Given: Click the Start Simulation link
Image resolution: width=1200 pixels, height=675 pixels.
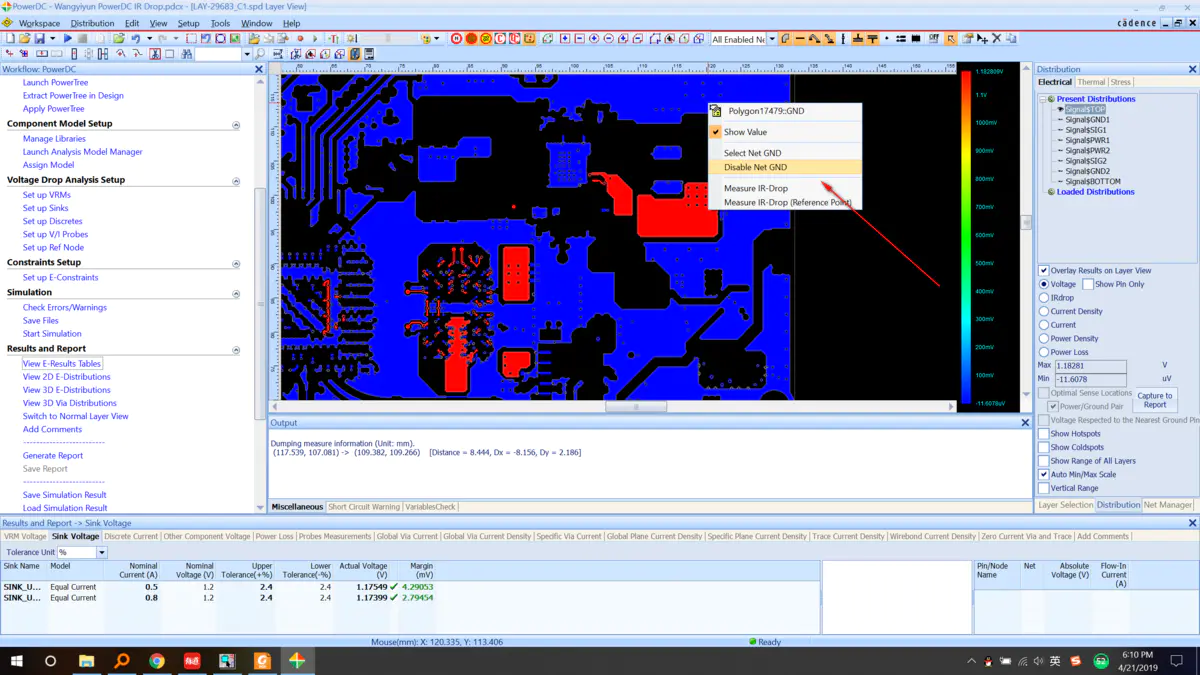Looking at the screenshot, I should [52, 334].
